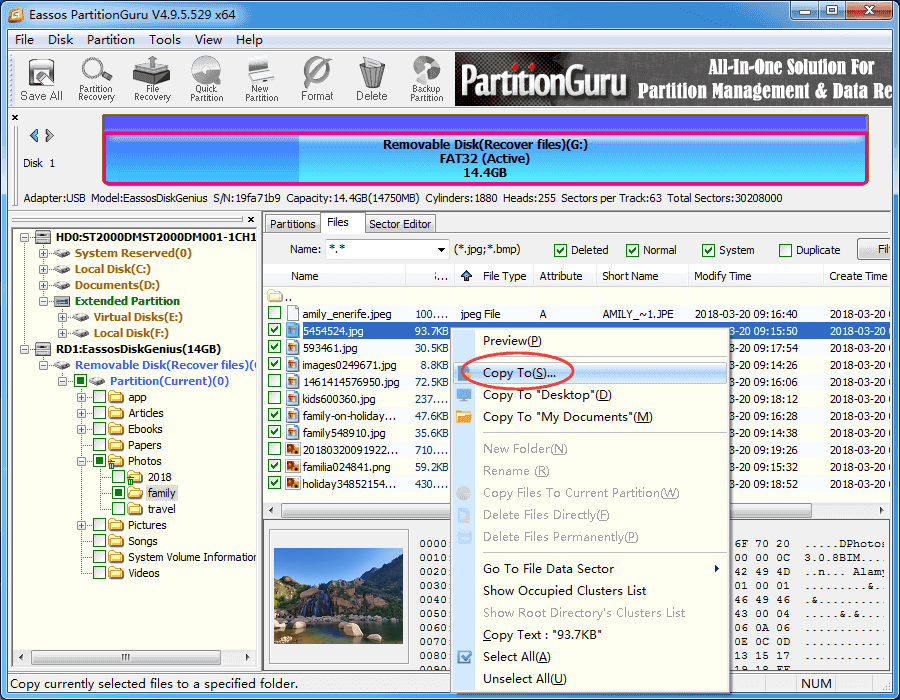Image resolution: width=900 pixels, height=700 pixels.
Task: Open the Partition Recovery tool
Action: [x=96, y=79]
